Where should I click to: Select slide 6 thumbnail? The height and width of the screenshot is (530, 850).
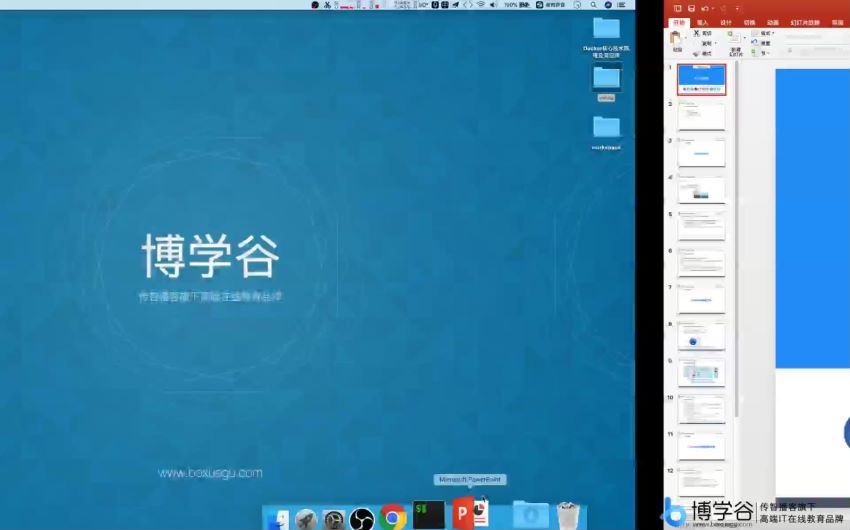pyautogui.click(x=701, y=263)
